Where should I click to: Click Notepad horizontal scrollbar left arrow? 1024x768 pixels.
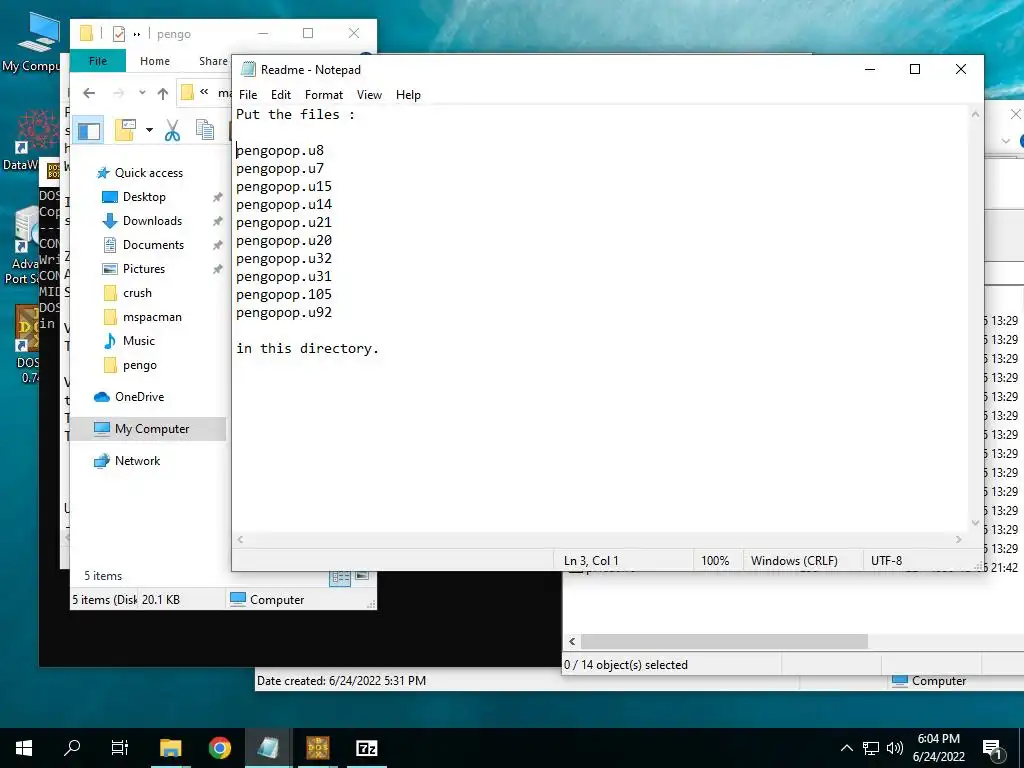point(240,539)
